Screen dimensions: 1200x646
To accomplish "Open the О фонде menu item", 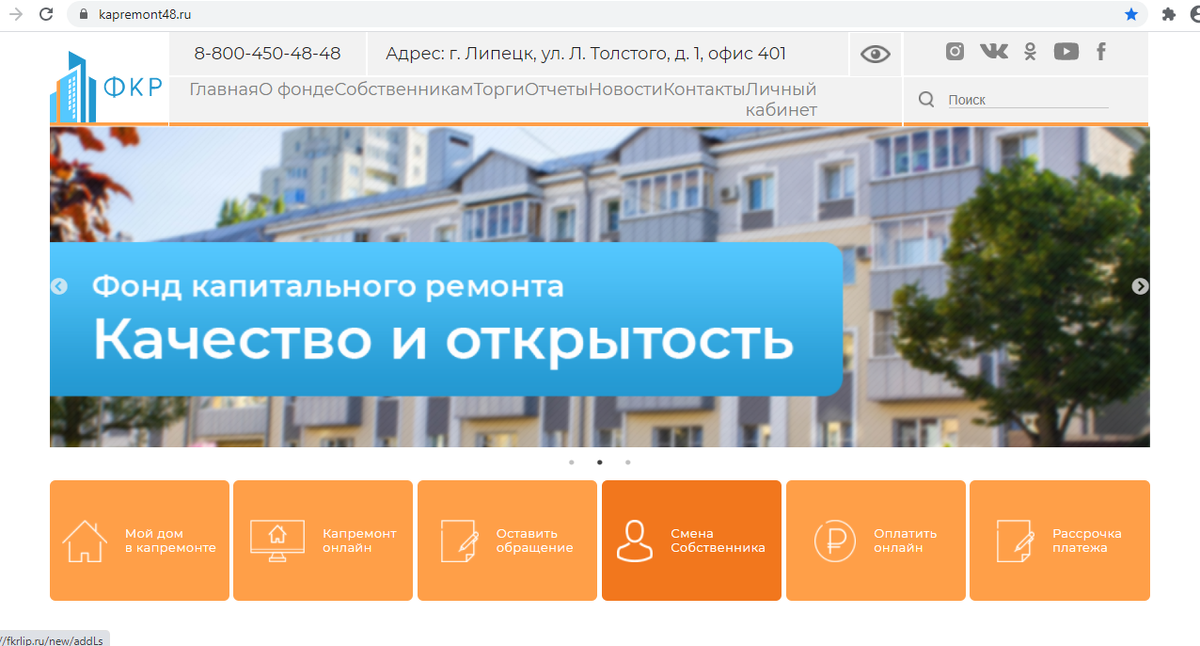I will click(297, 89).
